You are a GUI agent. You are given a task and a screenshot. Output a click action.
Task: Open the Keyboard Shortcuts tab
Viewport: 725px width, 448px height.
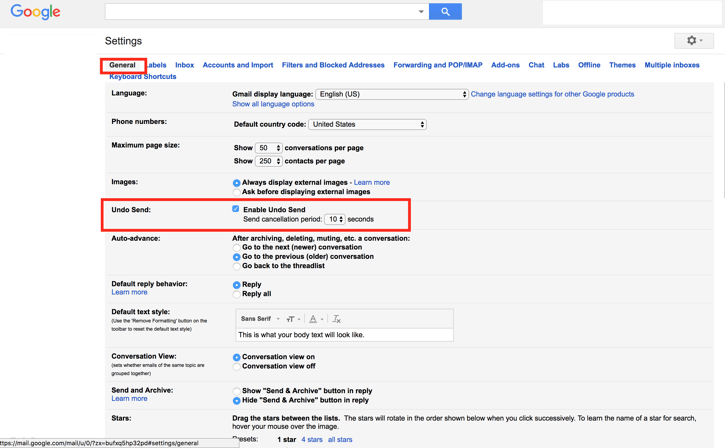[143, 77]
